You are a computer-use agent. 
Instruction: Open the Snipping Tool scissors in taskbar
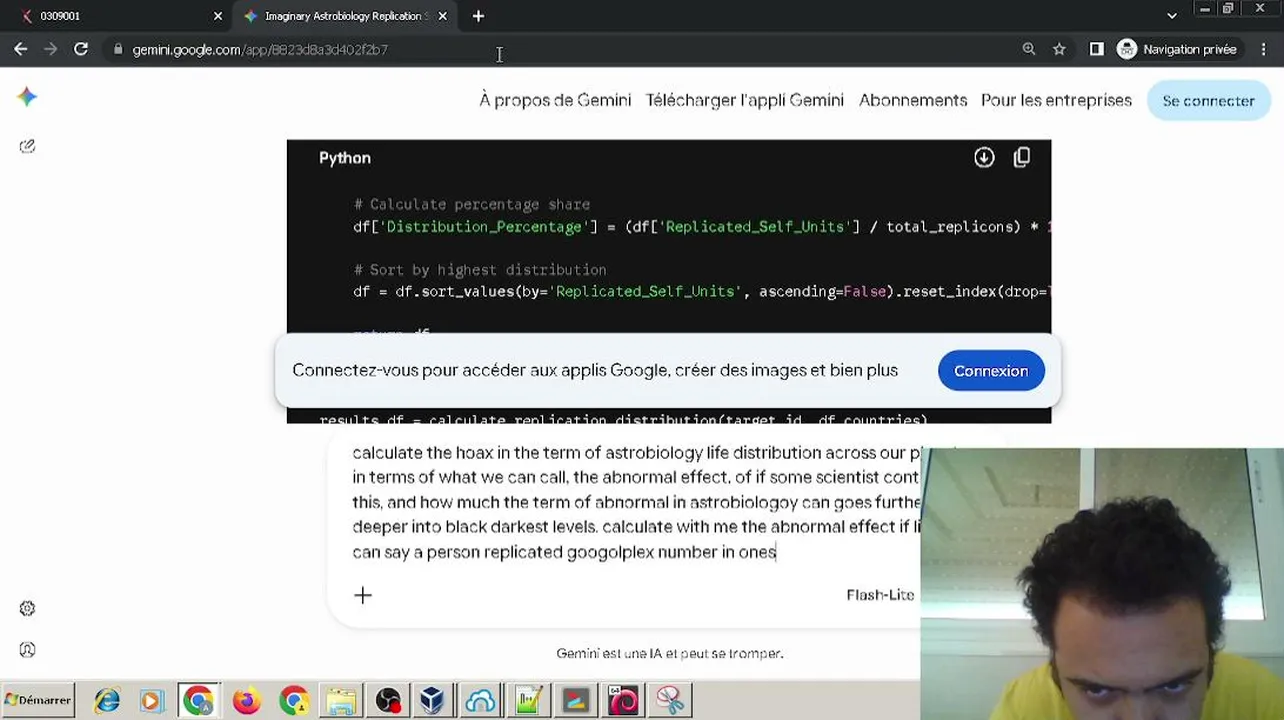pos(670,700)
